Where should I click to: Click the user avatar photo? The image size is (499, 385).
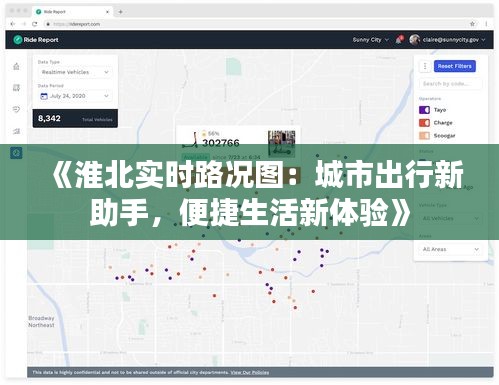click(x=414, y=40)
